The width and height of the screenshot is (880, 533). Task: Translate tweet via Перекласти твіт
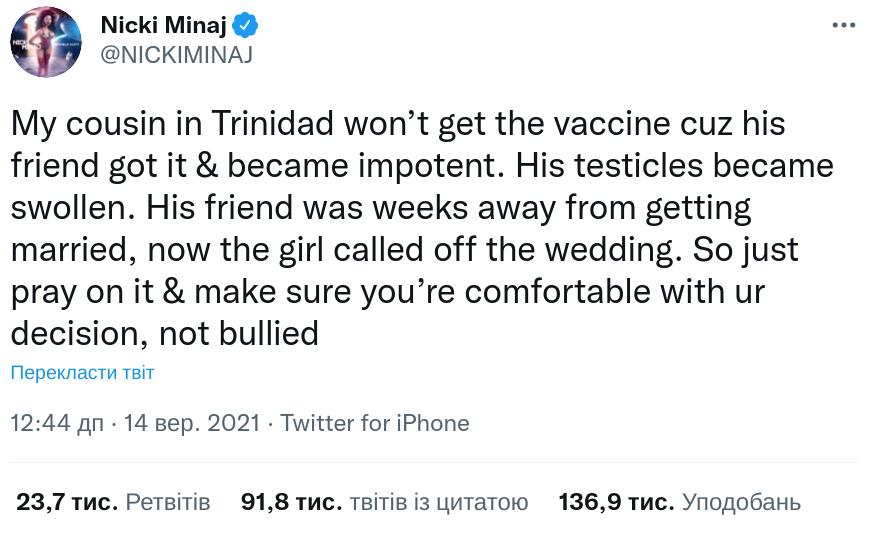click(82, 373)
